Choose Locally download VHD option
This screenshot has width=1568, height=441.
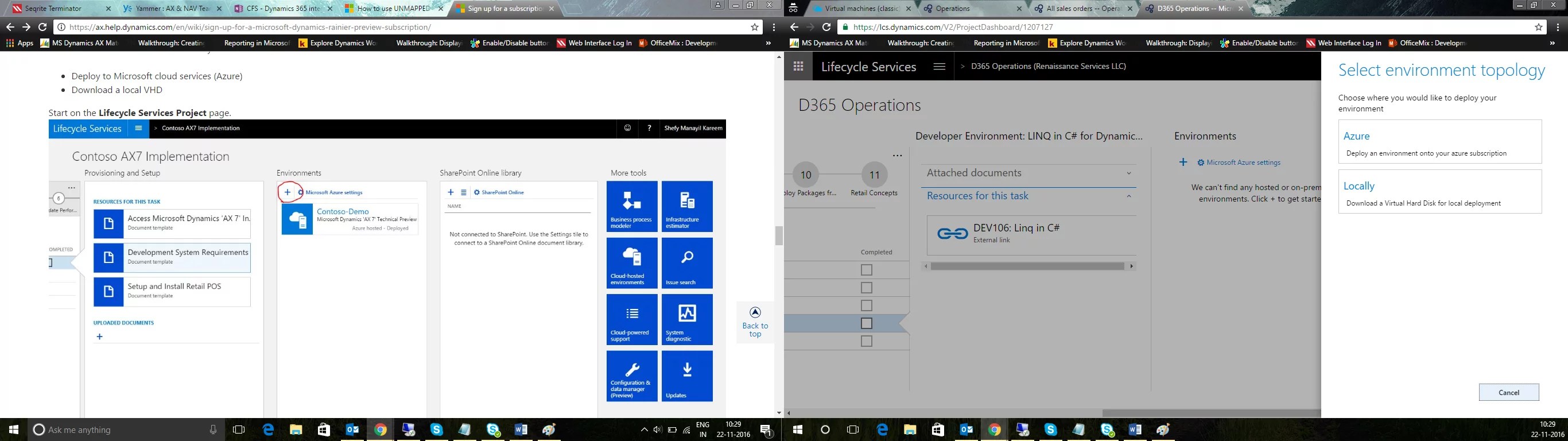1440,191
